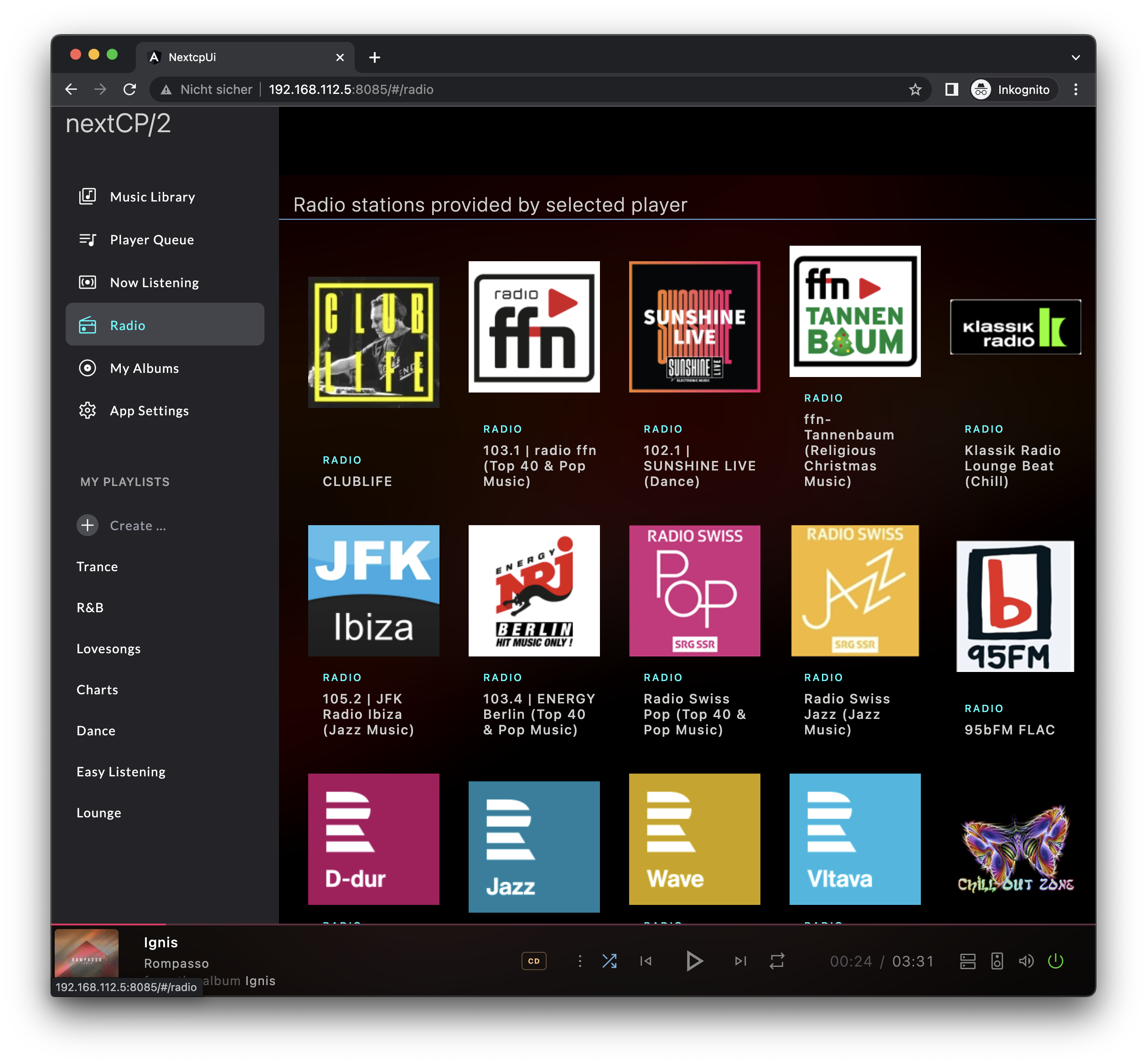Click the App Settings gear icon
1147x1064 pixels.
pos(88,411)
